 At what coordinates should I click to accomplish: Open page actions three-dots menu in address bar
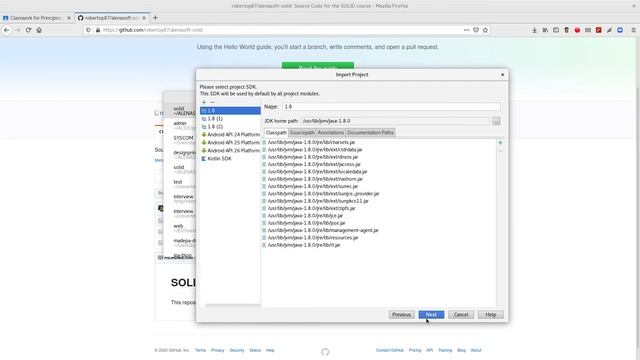[466, 30]
